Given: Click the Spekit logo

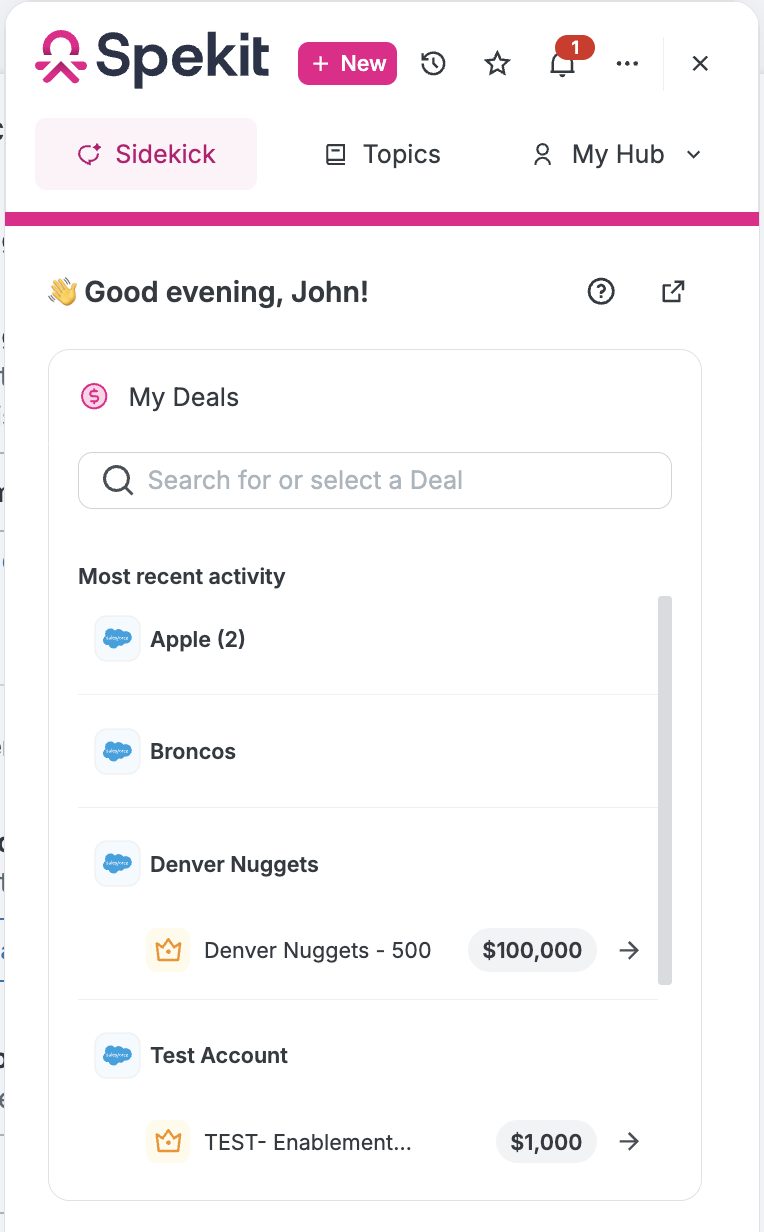Looking at the screenshot, I should 152,57.
